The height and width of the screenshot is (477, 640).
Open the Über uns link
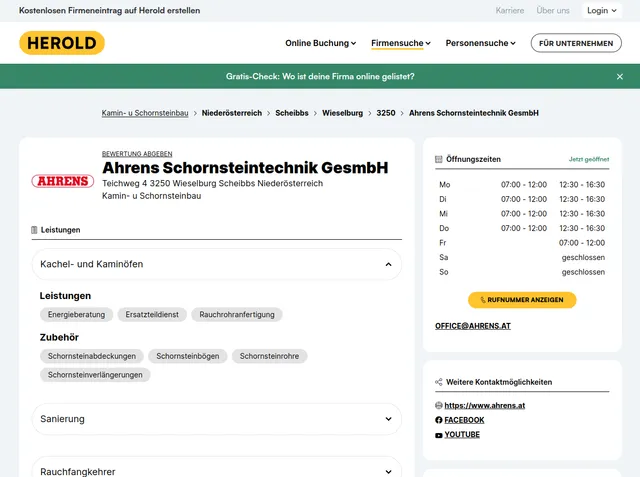553,11
